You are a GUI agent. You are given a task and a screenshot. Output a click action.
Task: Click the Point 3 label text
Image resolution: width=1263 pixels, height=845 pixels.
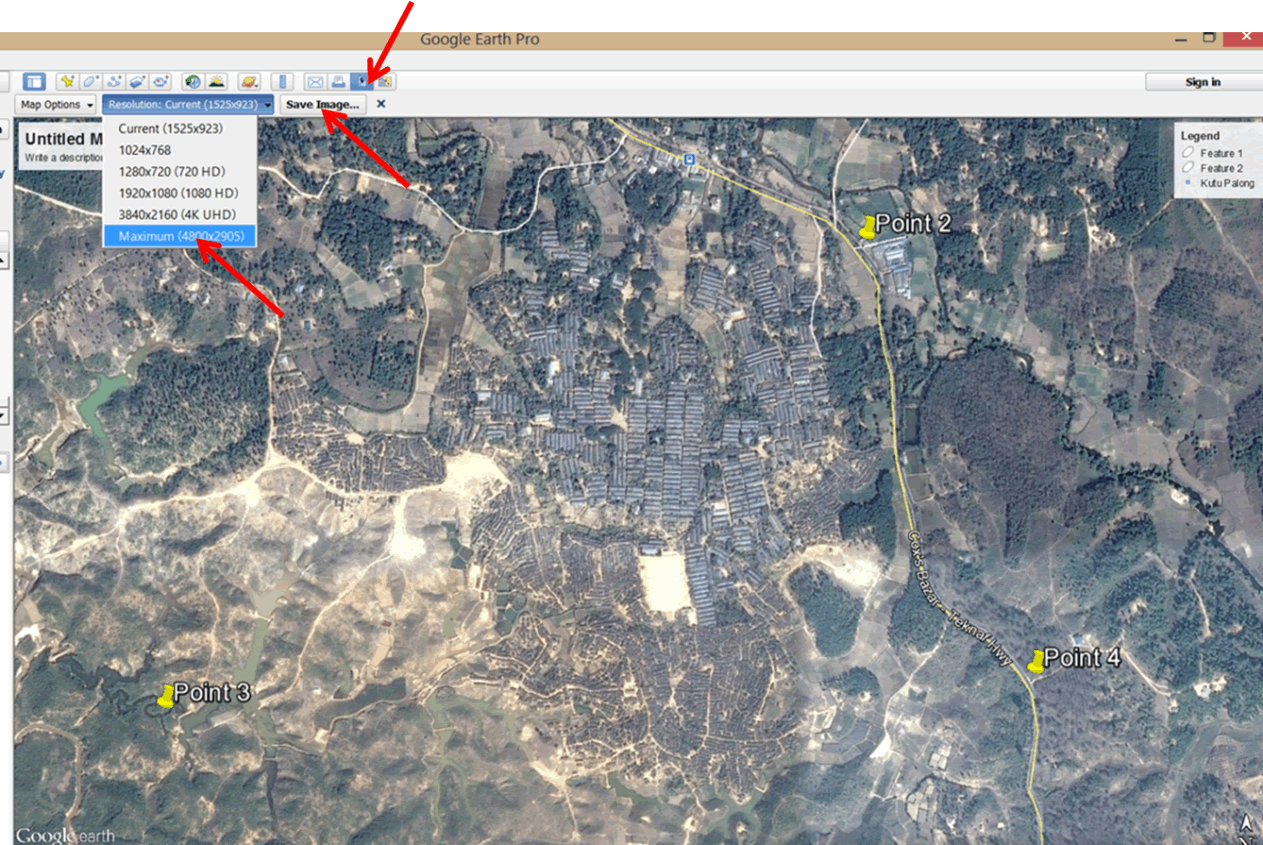(x=212, y=692)
